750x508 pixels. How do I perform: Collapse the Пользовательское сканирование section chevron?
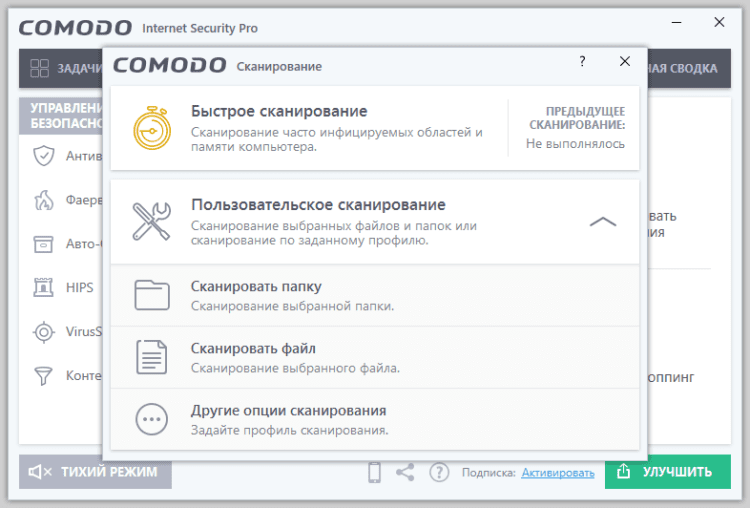[603, 221]
